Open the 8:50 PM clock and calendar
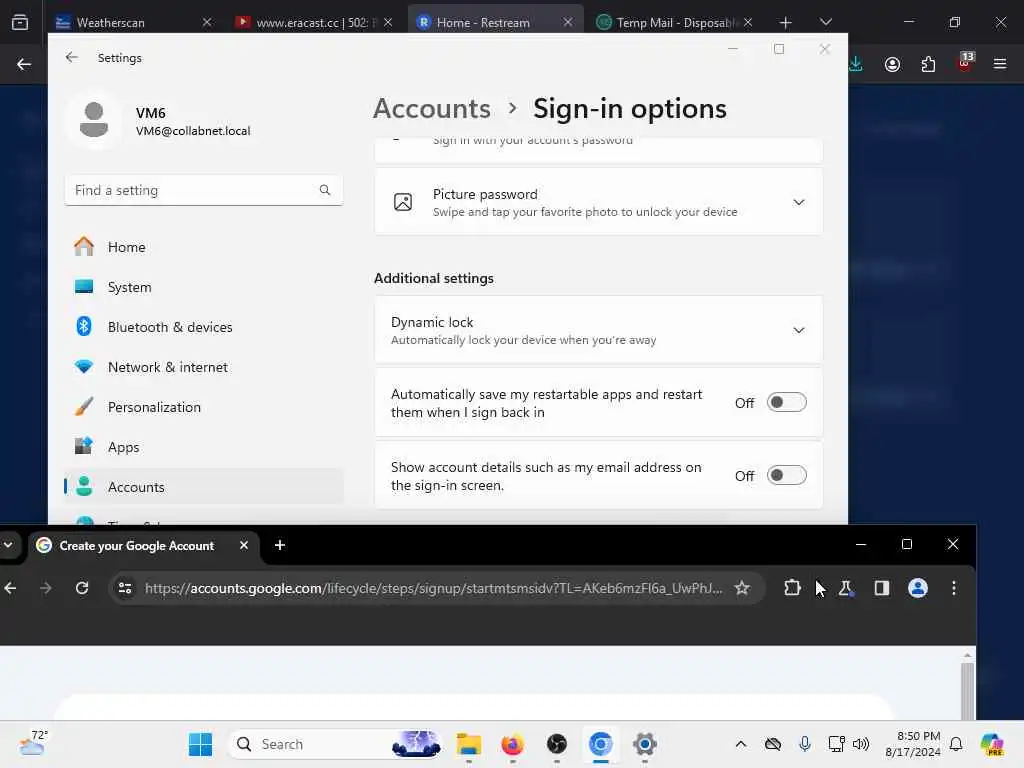 pyautogui.click(x=913, y=744)
